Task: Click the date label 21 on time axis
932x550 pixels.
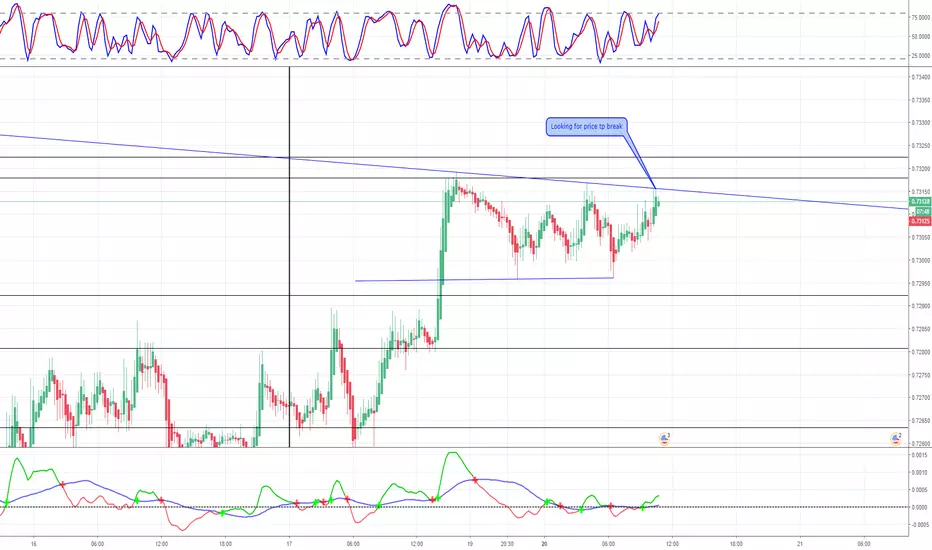Action: pos(800,543)
